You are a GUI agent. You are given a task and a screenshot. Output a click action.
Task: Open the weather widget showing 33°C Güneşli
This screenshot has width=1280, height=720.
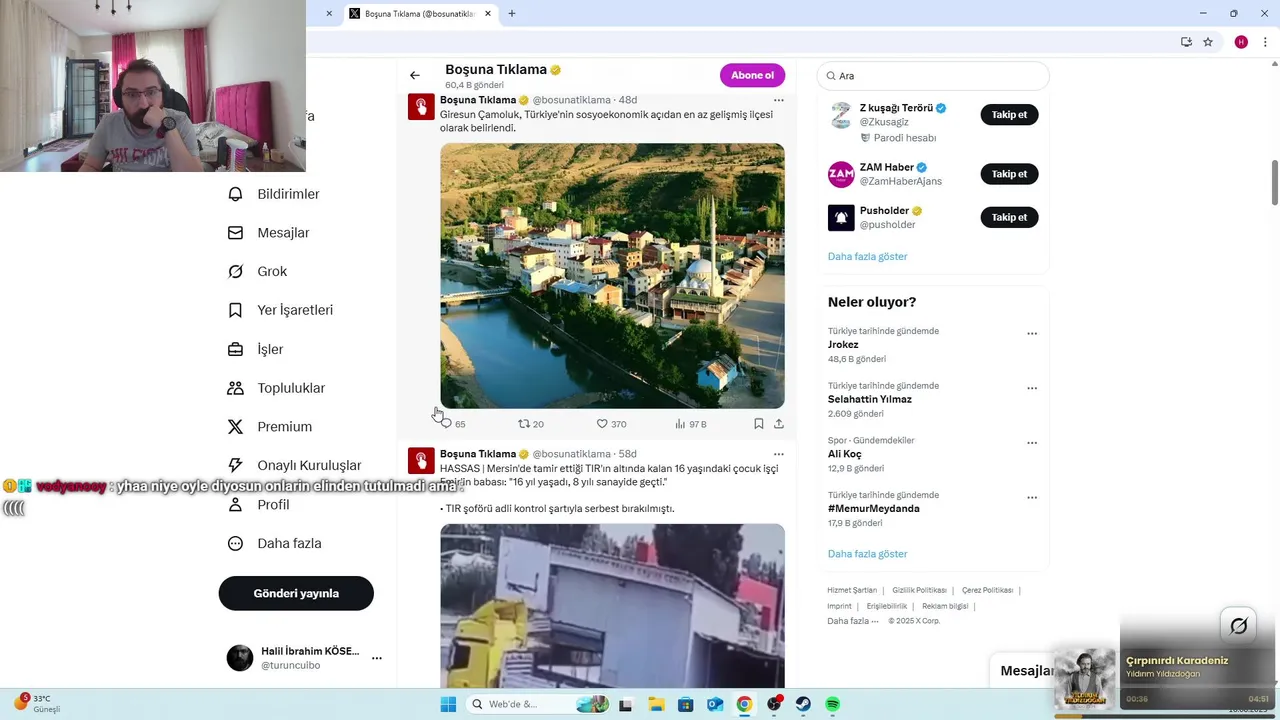coord(38,703)
